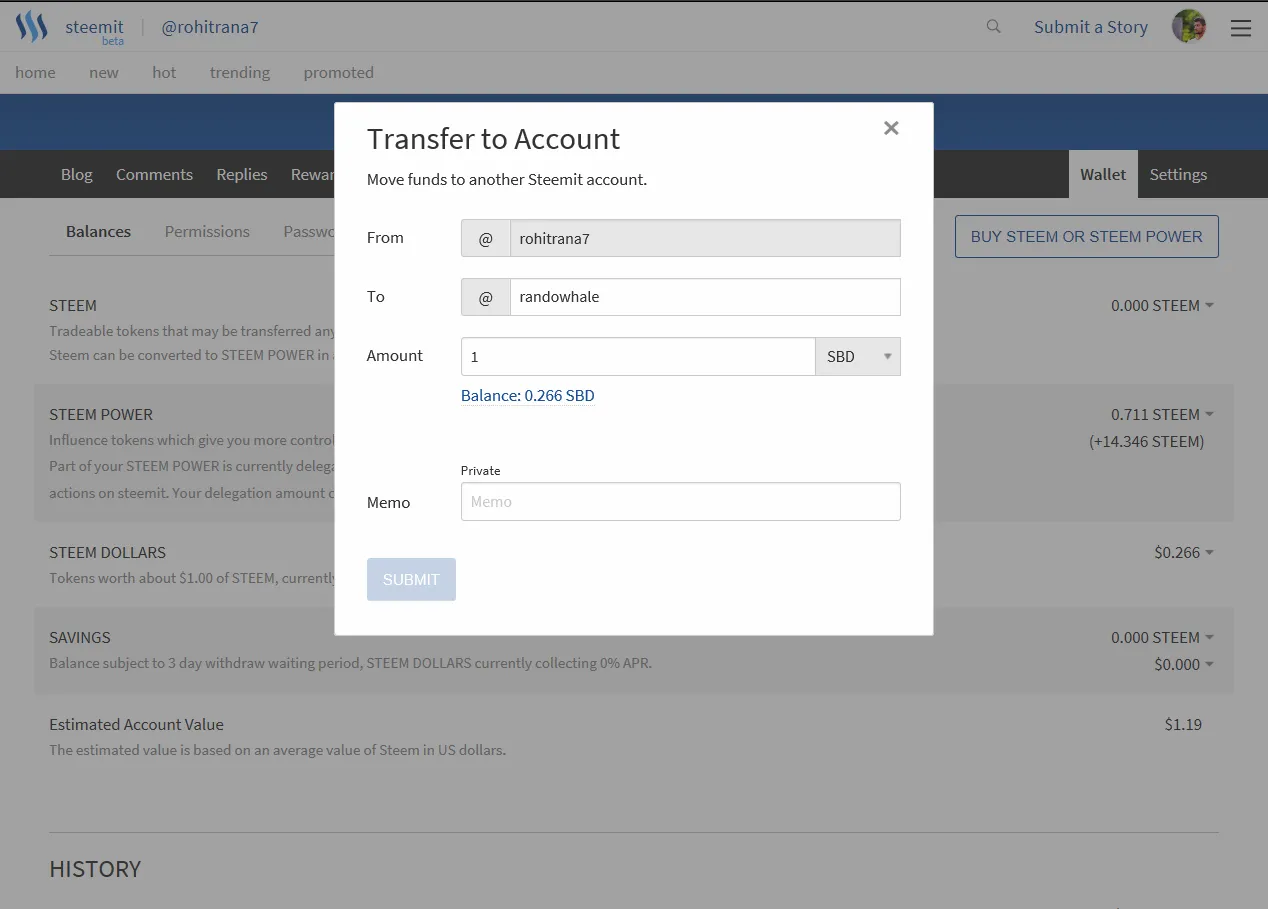Click the SAVINGS label
1268x909 pixels.
(80, 638)
